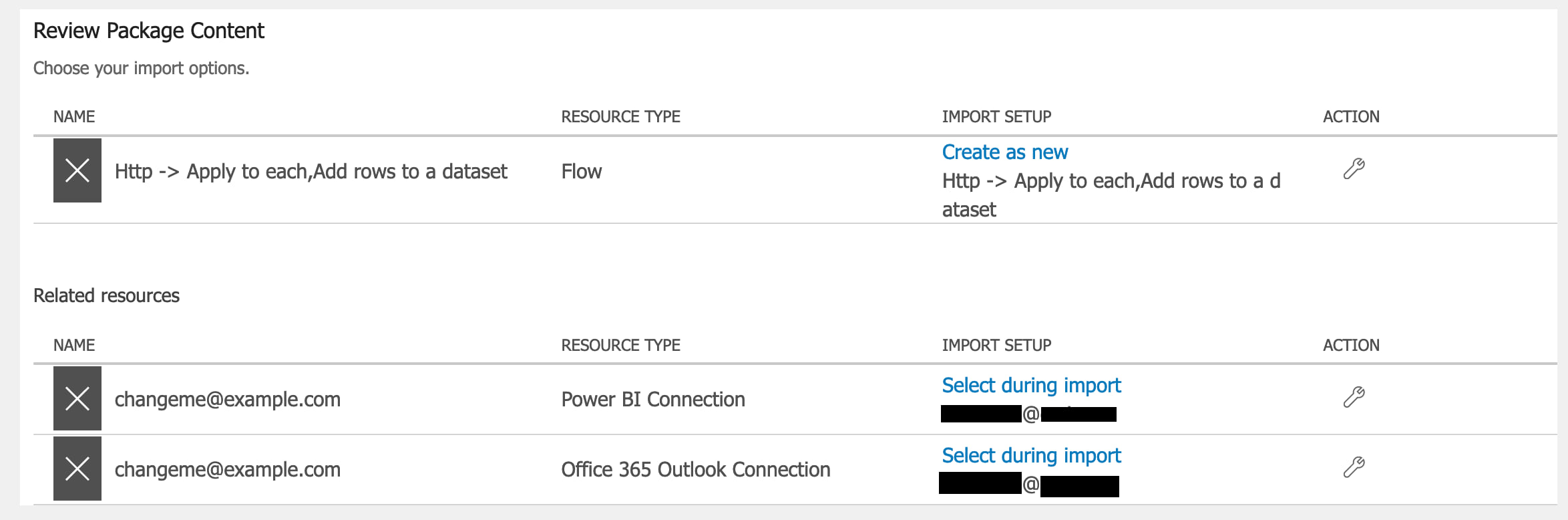Screen dimensions: 1568x520
Task: Open the wrench action for the Flow resource
Action: click(x=1354, y=168)
